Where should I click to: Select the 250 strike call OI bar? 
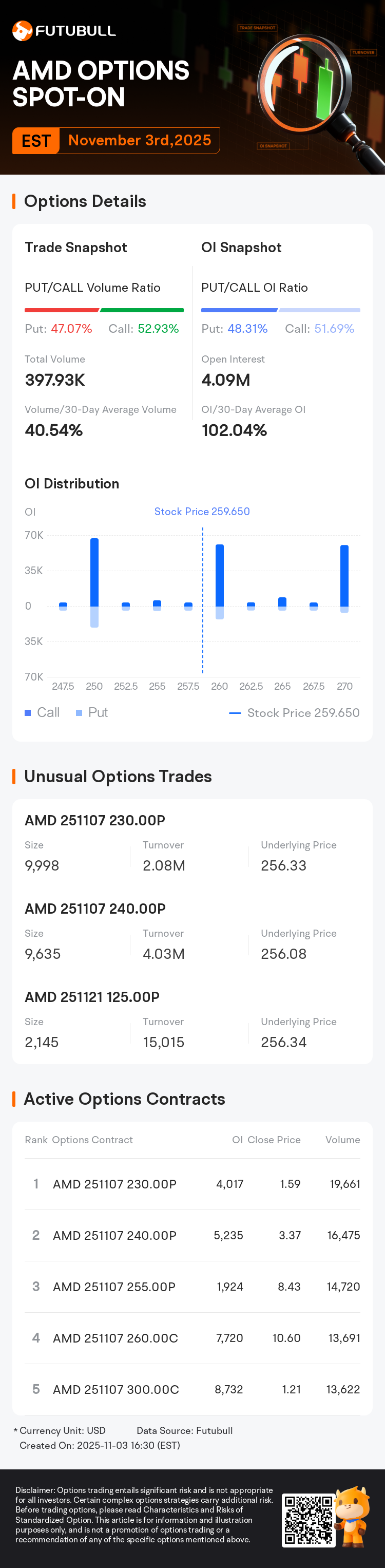click(94, 572)
